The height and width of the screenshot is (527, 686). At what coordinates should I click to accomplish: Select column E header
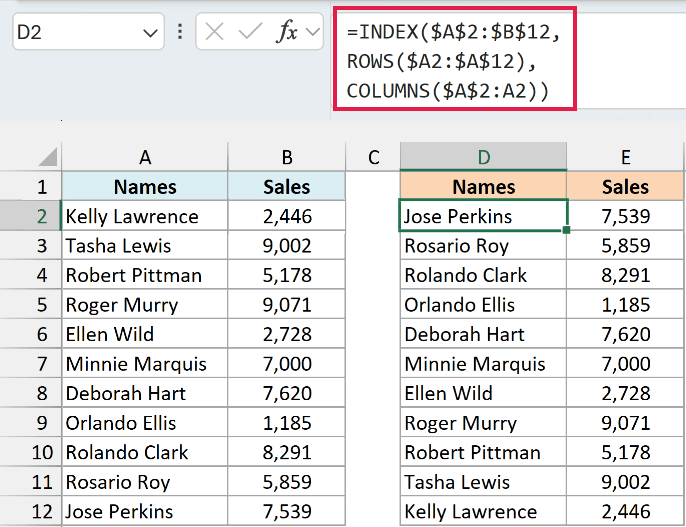(626, 157)
